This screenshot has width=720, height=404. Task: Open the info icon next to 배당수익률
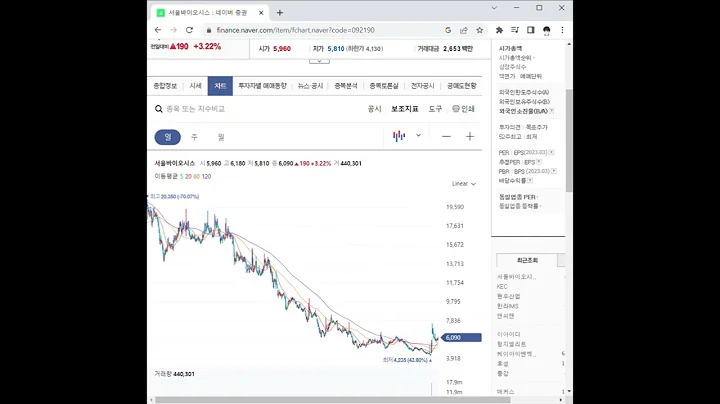530,181
